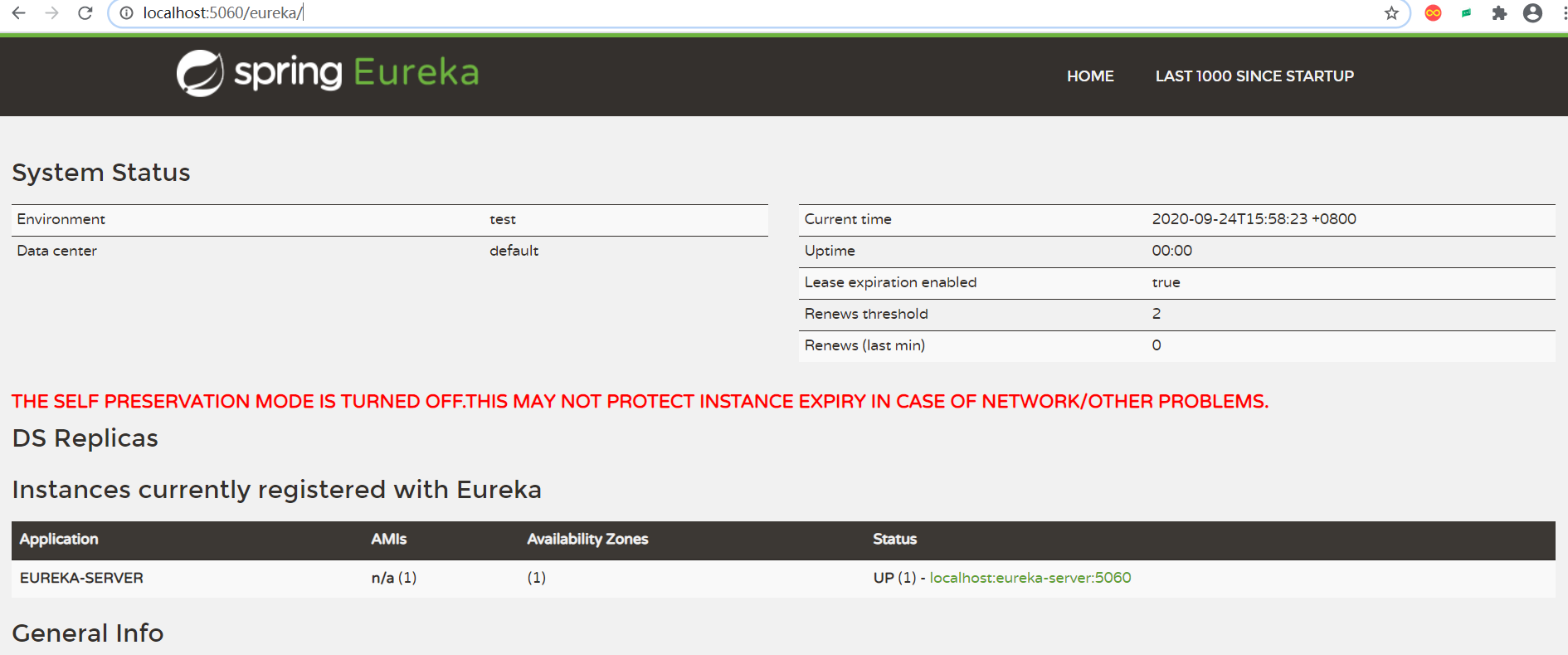View site information icon in address bar
This screenshot has width=1568, height=655.
pos(126,12)
